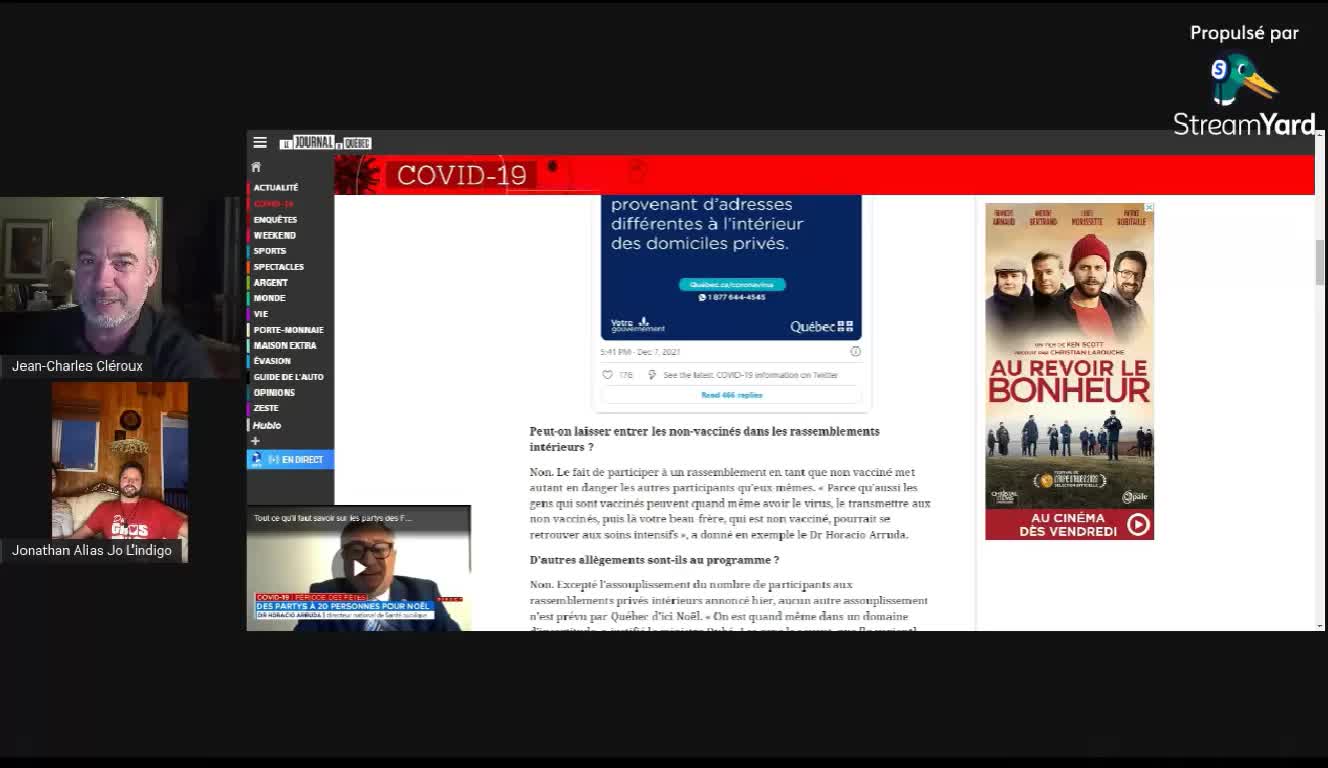Image resolution: width=1328 pixels, height=768 pixels.
Task: Click the ad play arrow 'Au cinéma dès vendredi'
Action: (x=1138, y=525)
